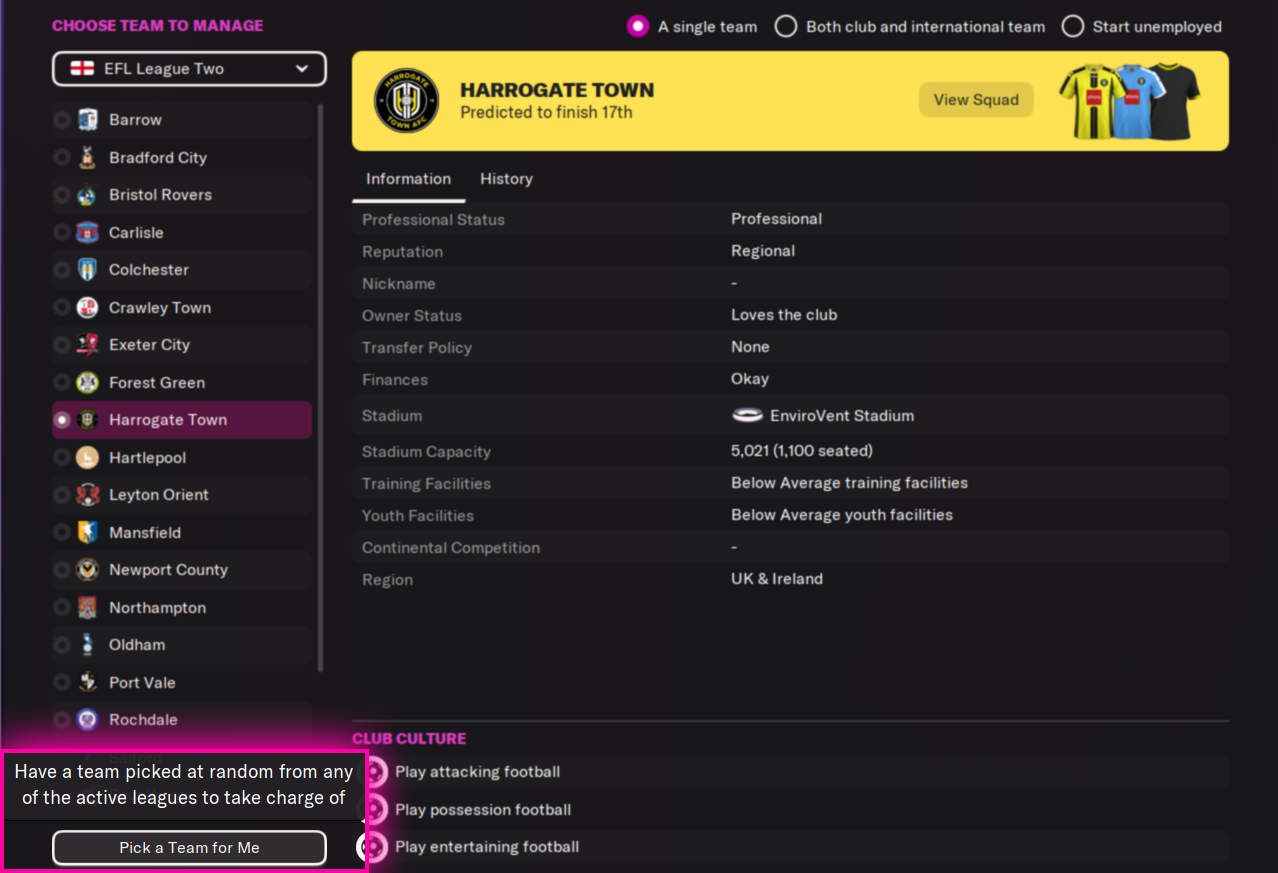
Task: Switch to the Information tab
Action: point(408,179)
